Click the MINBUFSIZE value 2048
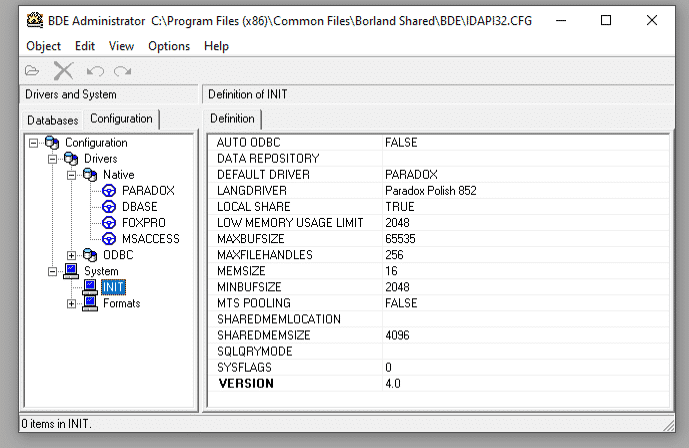689x448 pixels. pyautogui.click(x=397, y=287)
